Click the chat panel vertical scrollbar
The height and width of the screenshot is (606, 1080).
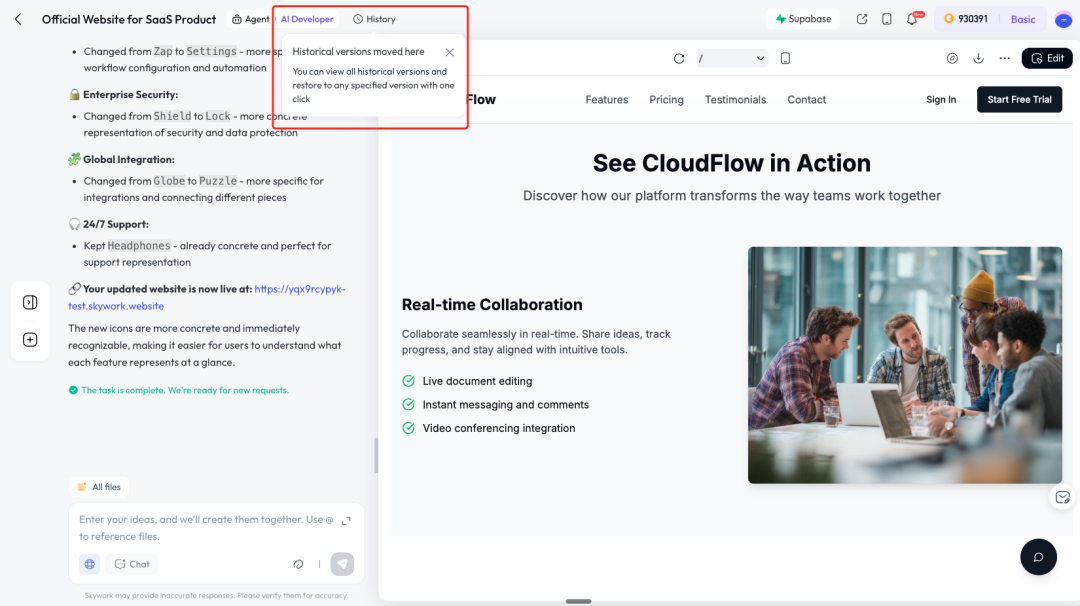click(x=376, y=455)
